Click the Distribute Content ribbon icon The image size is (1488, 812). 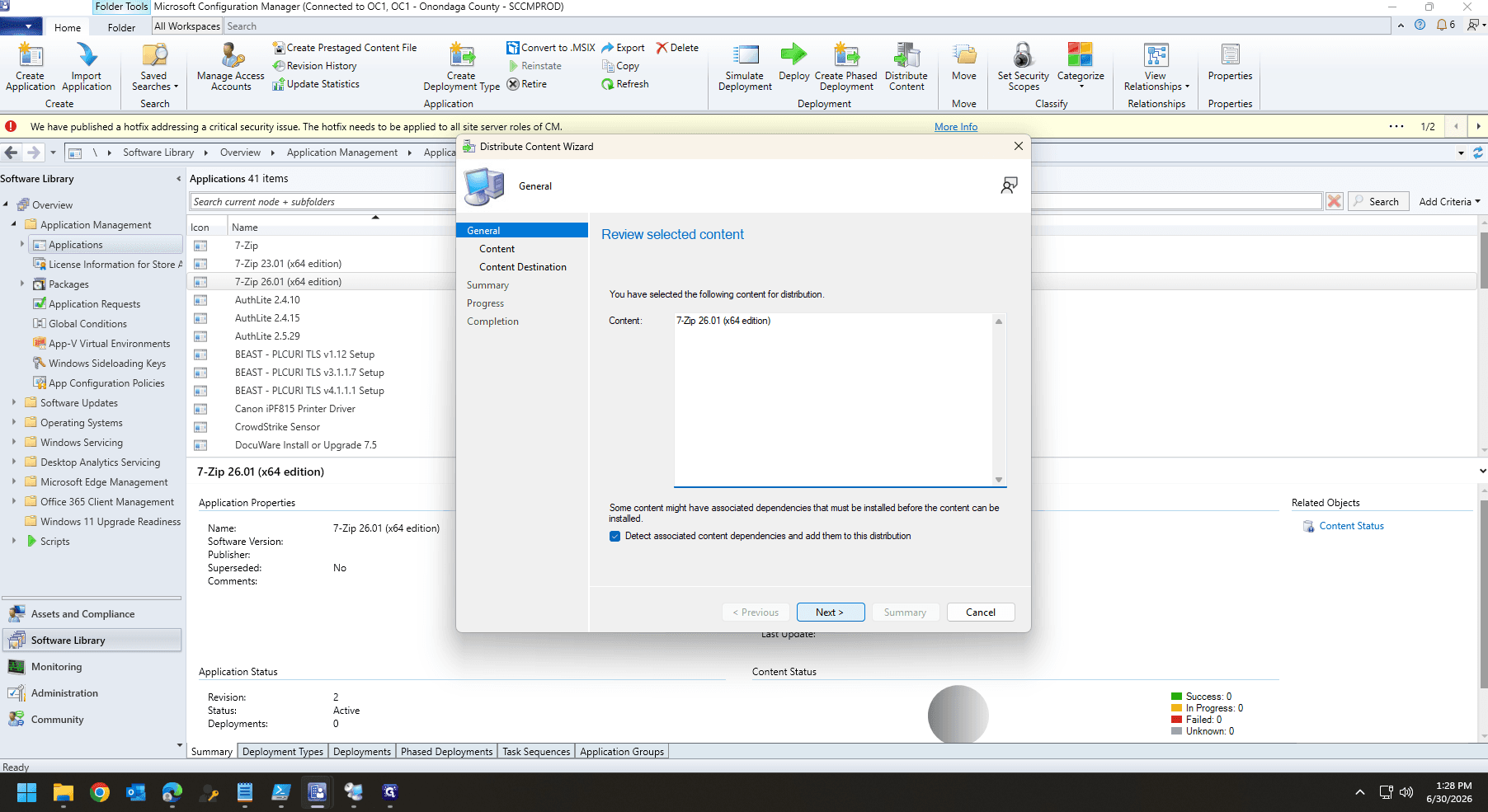[x=906, y=66]
